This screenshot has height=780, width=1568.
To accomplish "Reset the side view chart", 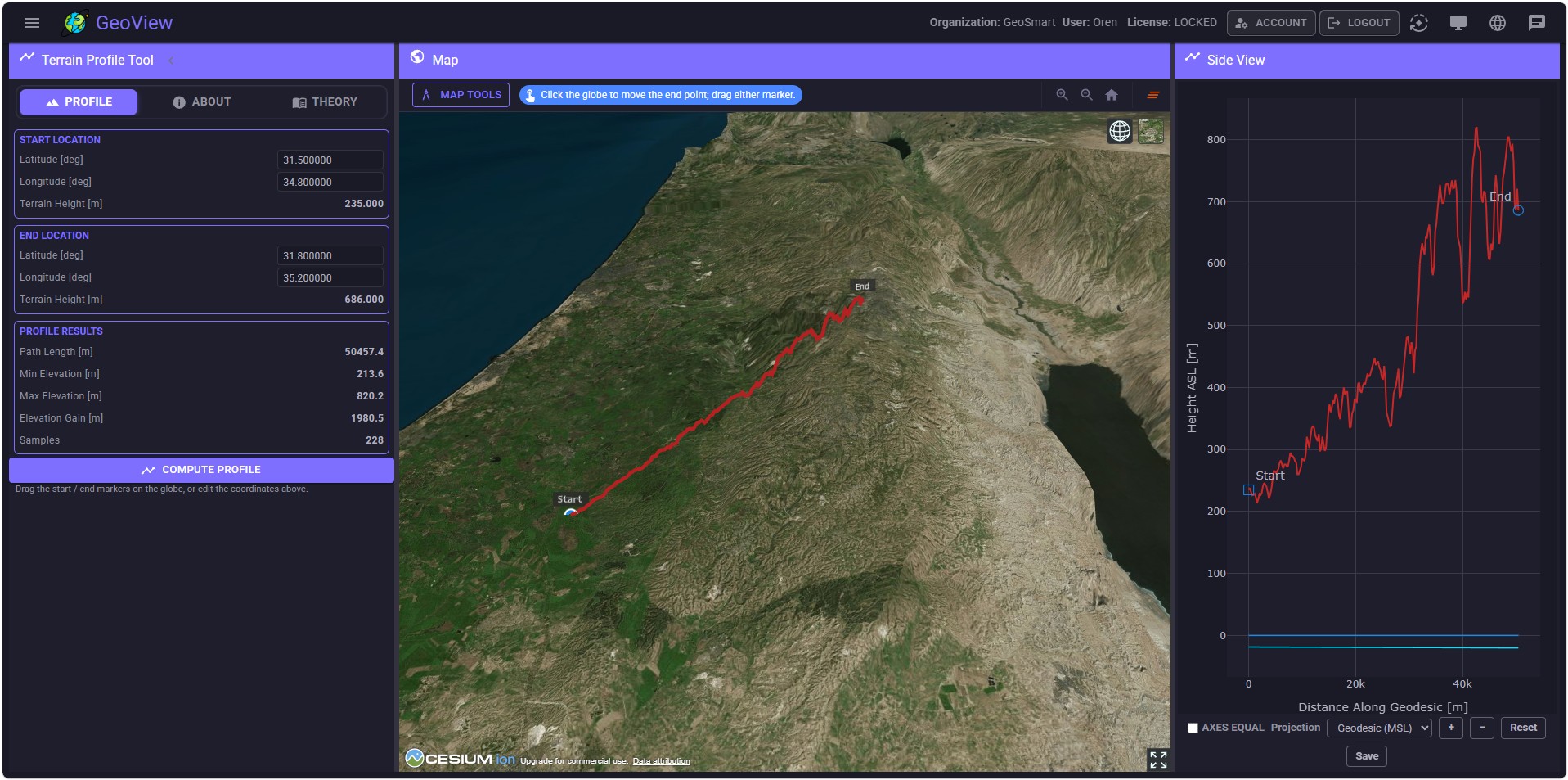I will 1523,728.
